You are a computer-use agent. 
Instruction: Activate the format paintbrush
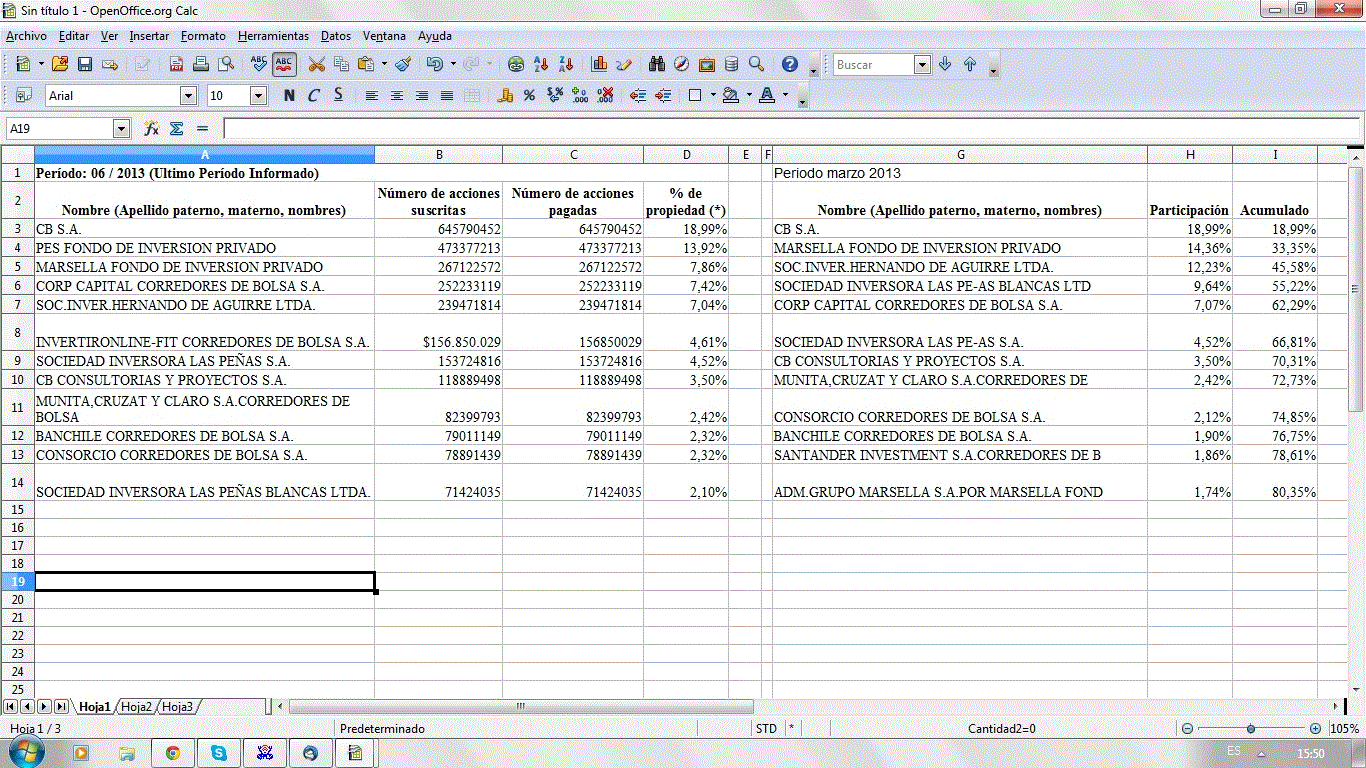coord(403,64)
